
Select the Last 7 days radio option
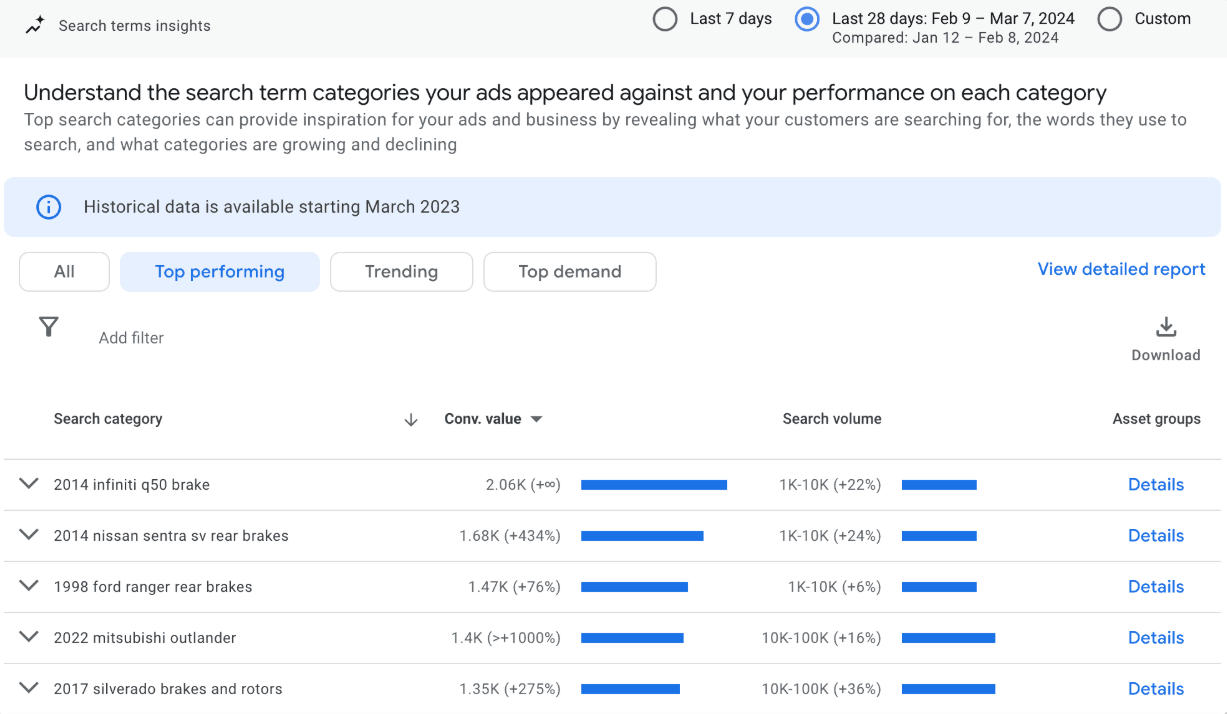[665, 19]
